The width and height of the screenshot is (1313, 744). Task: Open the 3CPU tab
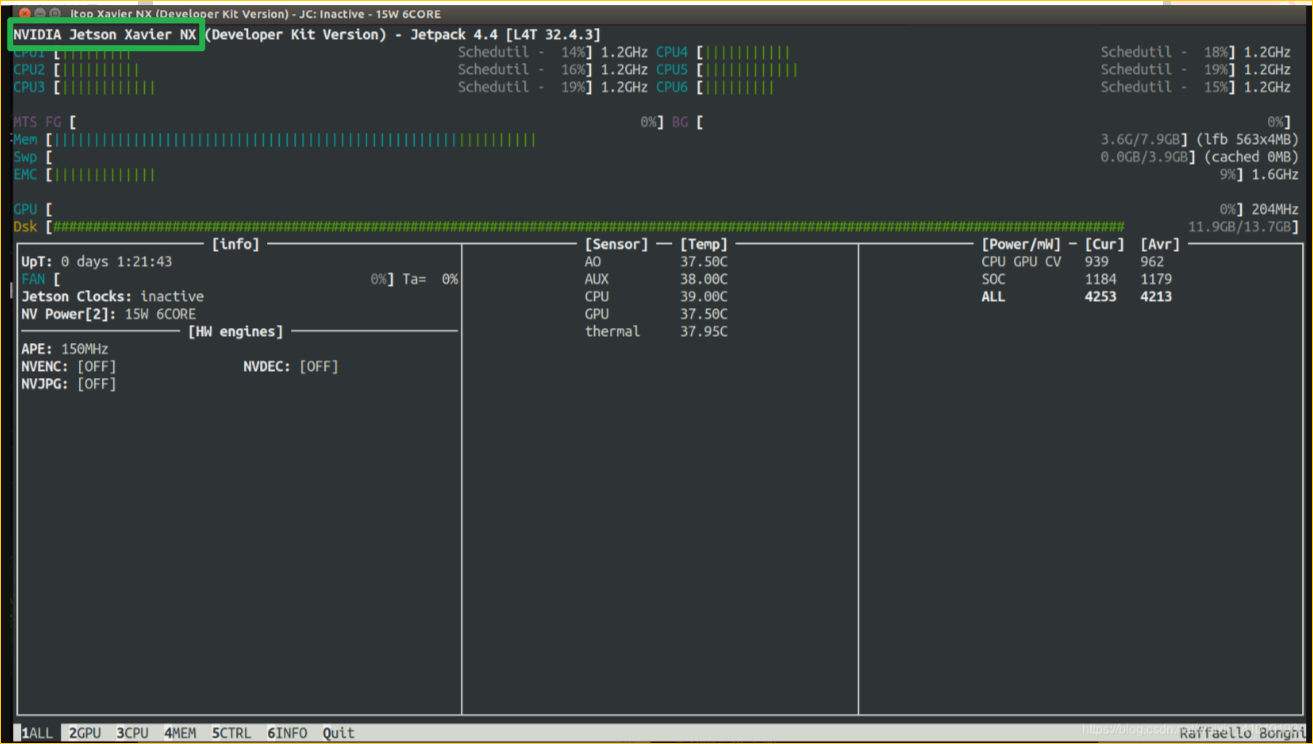(x=132, y=733)
